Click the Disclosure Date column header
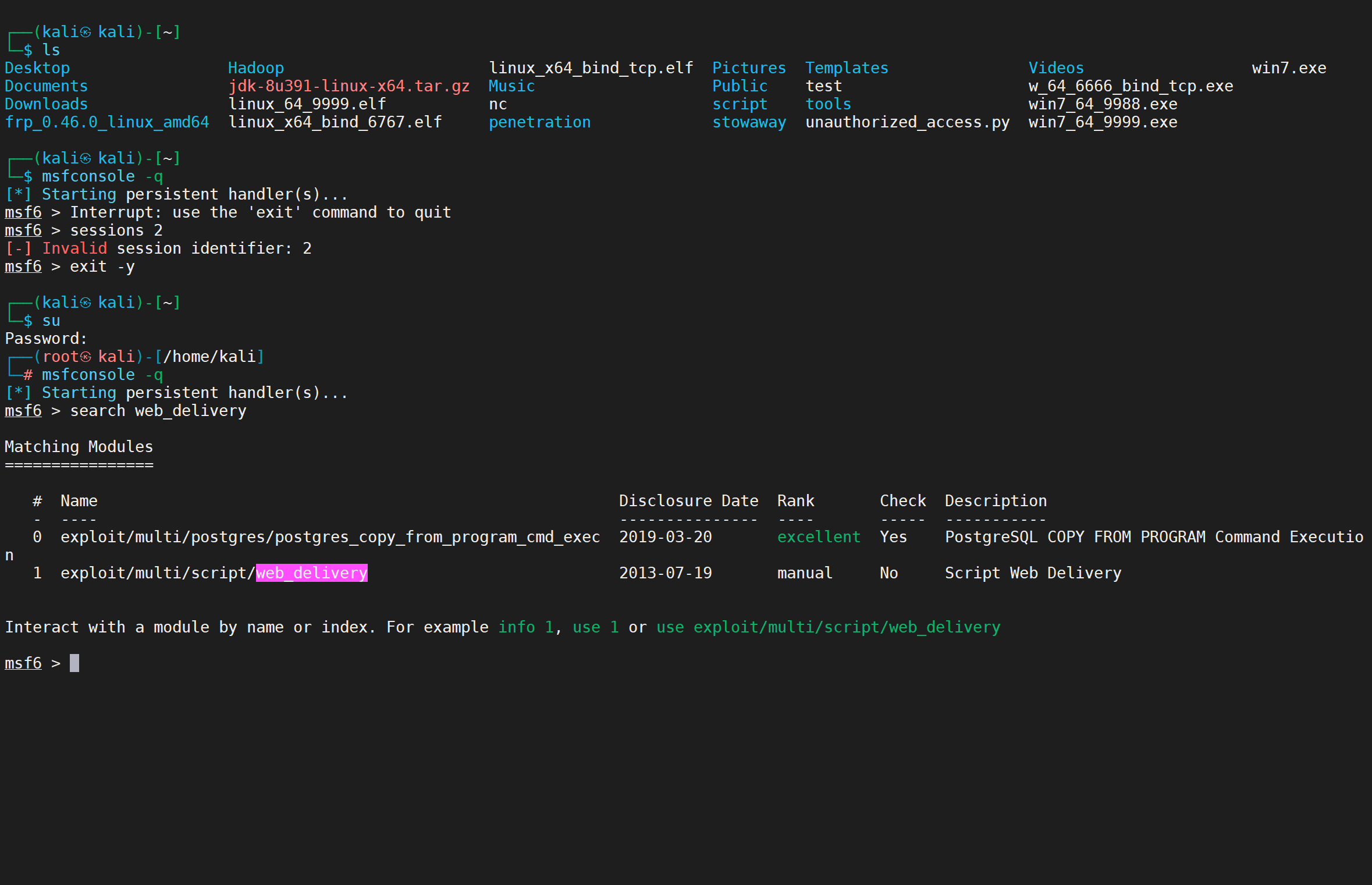 688,501
